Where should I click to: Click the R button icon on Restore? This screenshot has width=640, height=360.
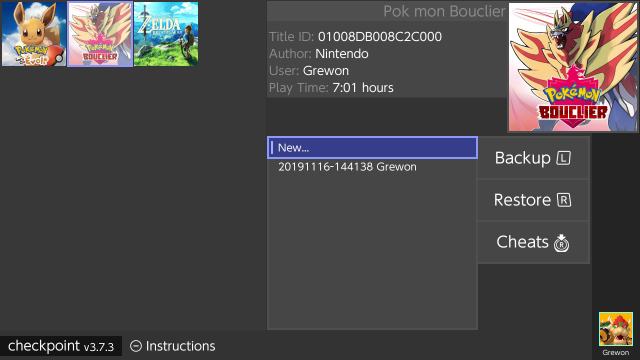point(564,200)
